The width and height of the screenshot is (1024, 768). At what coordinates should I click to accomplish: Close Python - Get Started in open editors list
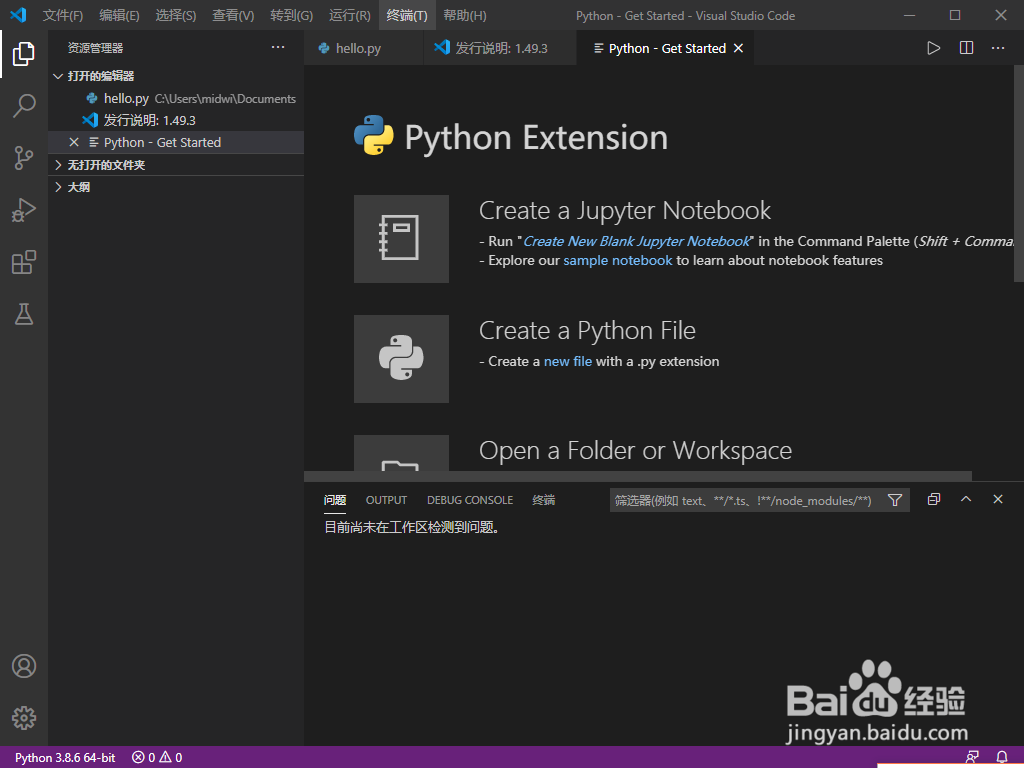click(x=74, y=142)
